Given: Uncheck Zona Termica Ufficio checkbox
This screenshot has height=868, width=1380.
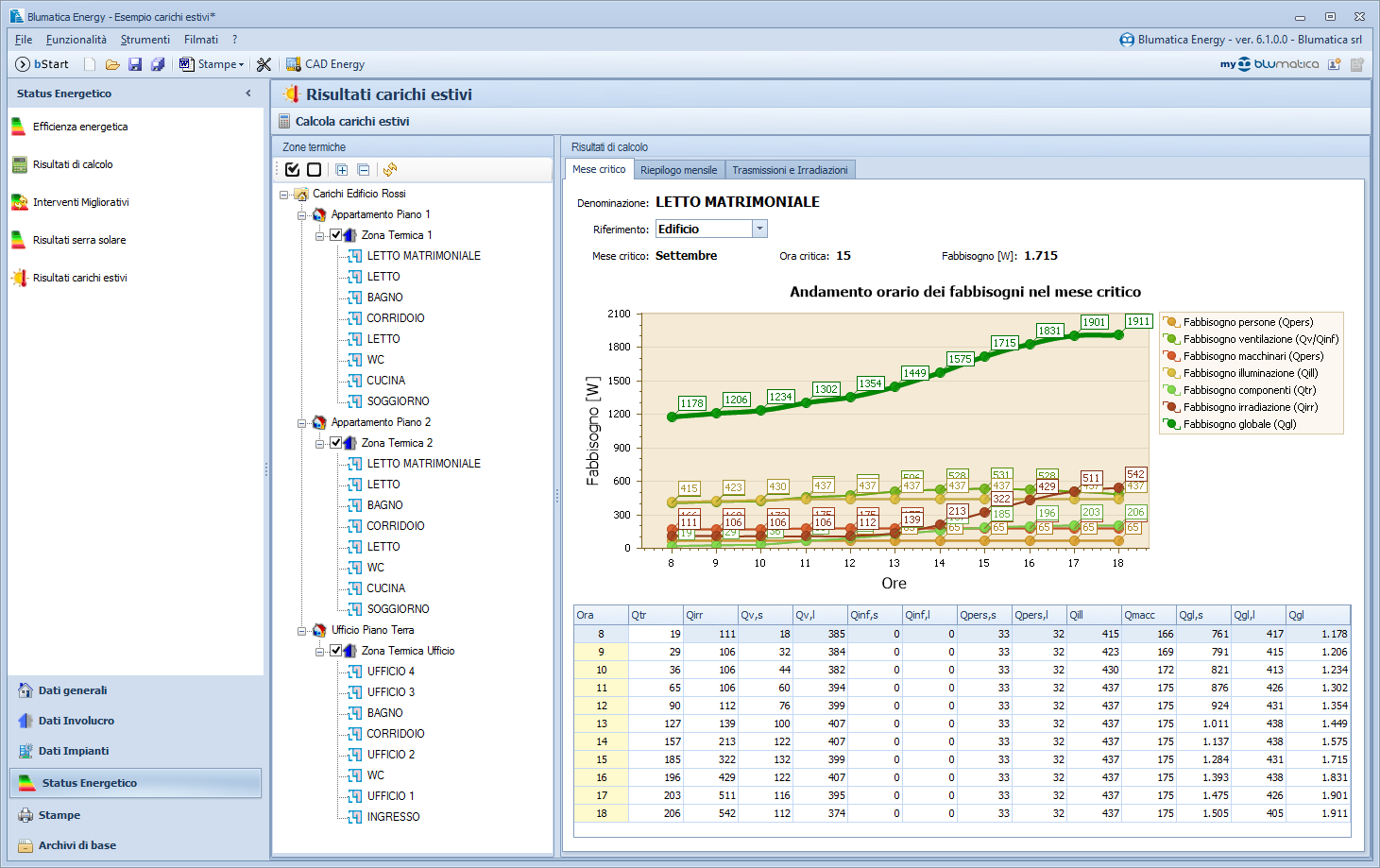Looking at the screenshot, I should click(x=335, y=651).
